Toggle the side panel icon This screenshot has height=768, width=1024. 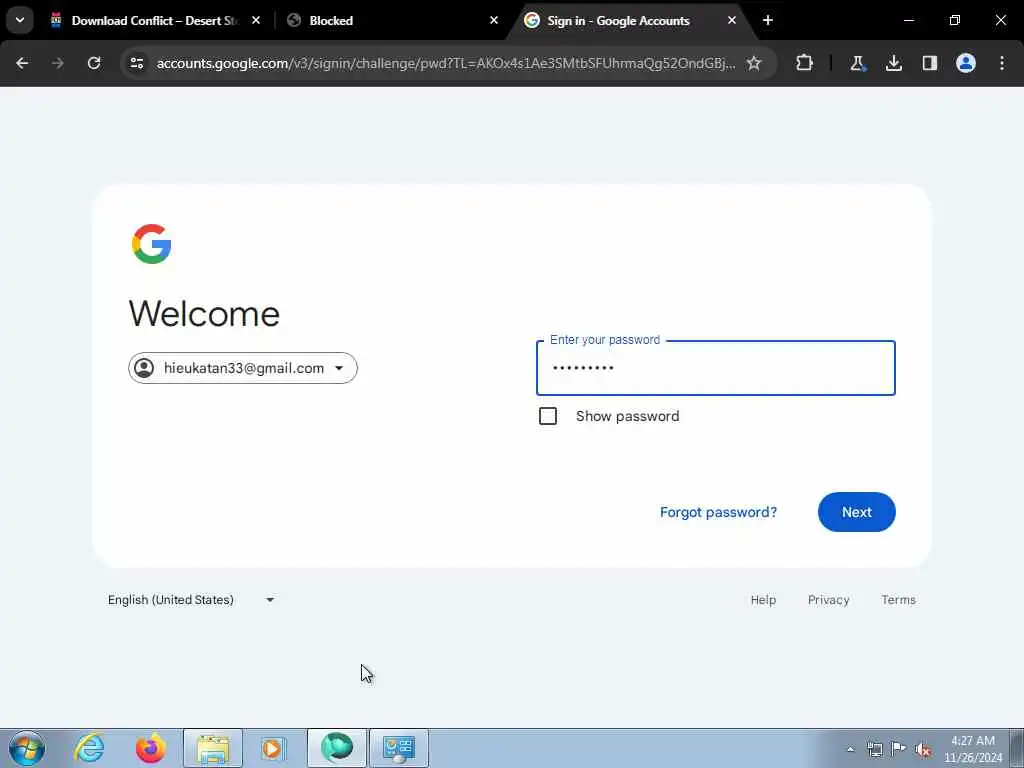click(930, 63)
